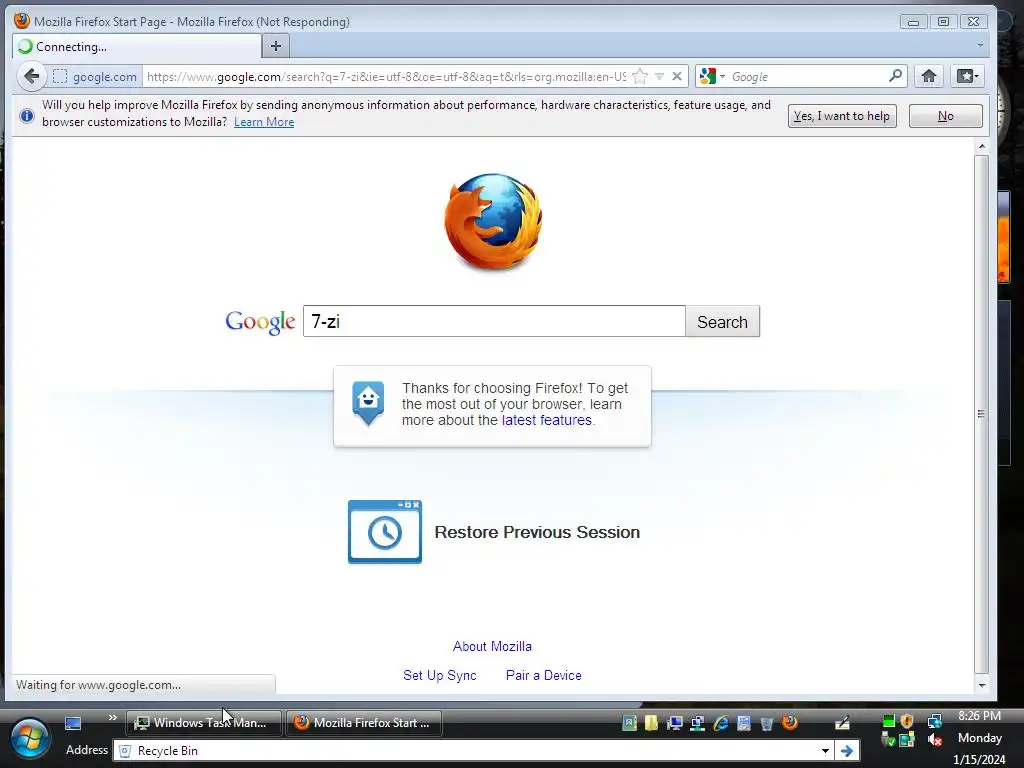Open Recycle Bin icon in taskbar toolbar

[767, 722]
